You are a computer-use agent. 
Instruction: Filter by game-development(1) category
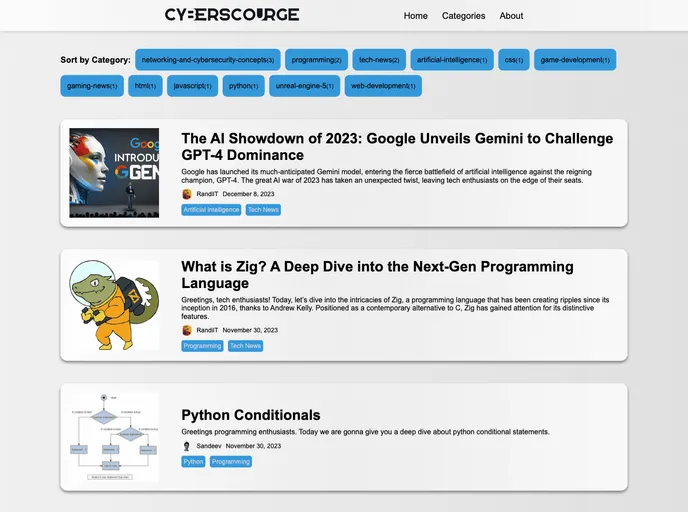(575, 60)
